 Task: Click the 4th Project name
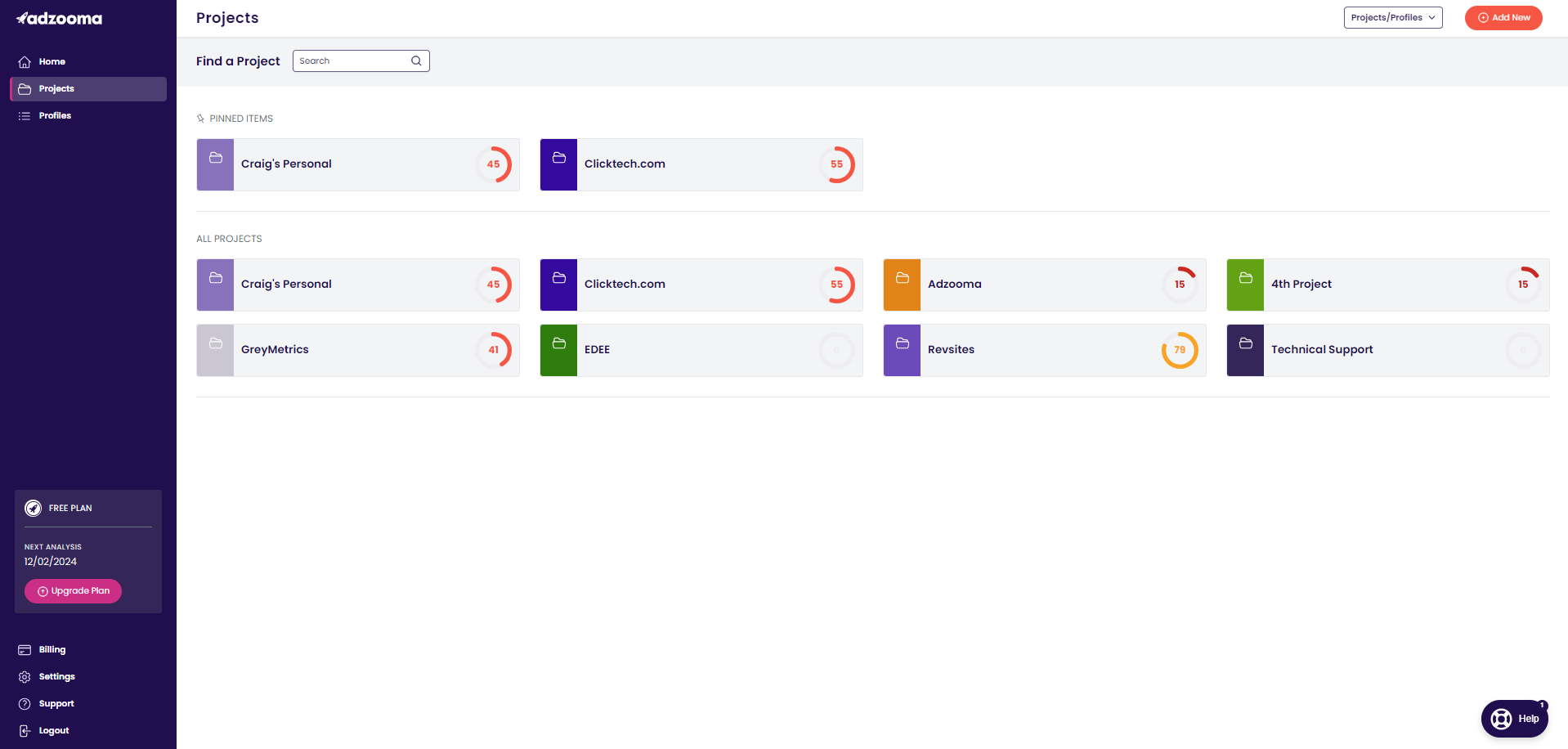pyautogui.click(x=1301, y=285)
